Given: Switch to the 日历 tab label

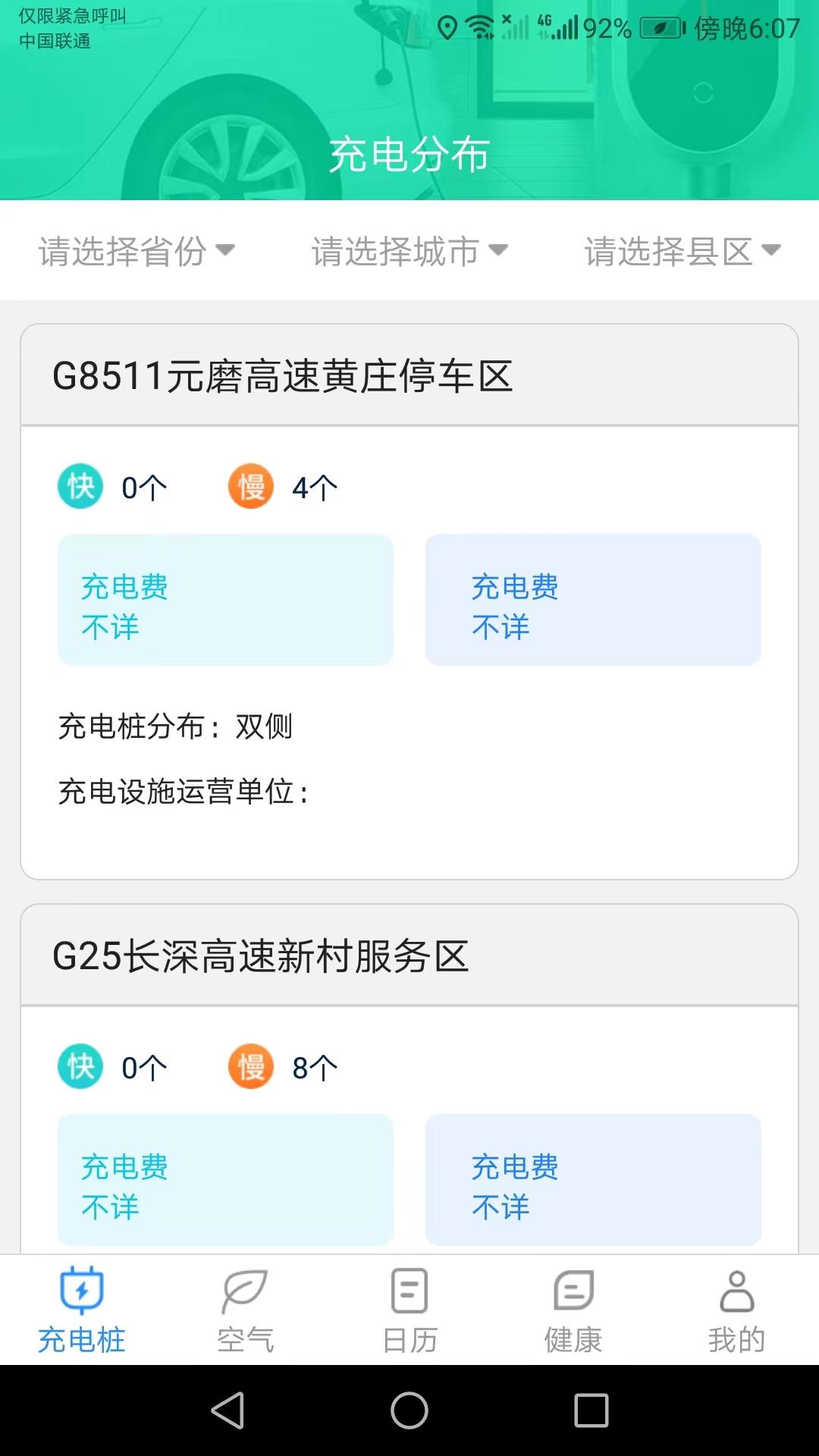Looking at the screenshot, I should pyautogui.click(x=409, y=1340).
